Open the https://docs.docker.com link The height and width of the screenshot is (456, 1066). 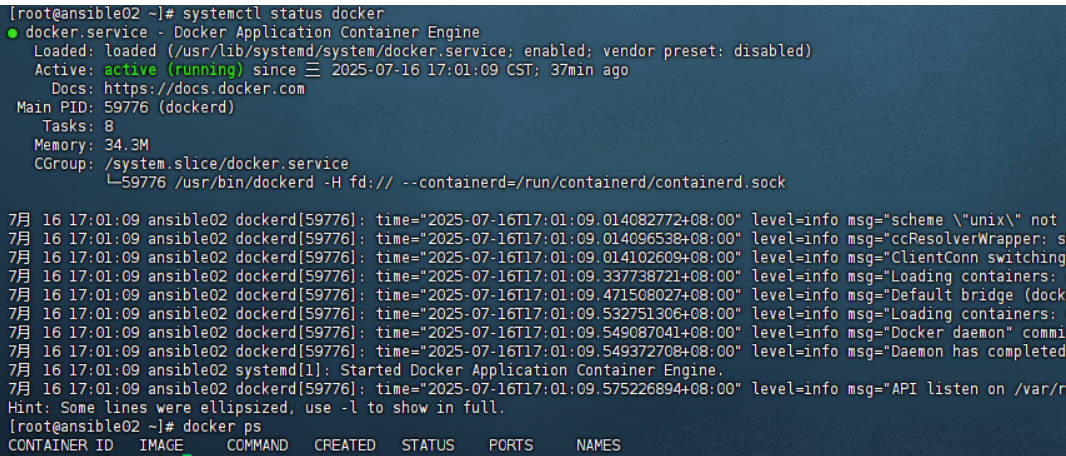coord(205,89)
